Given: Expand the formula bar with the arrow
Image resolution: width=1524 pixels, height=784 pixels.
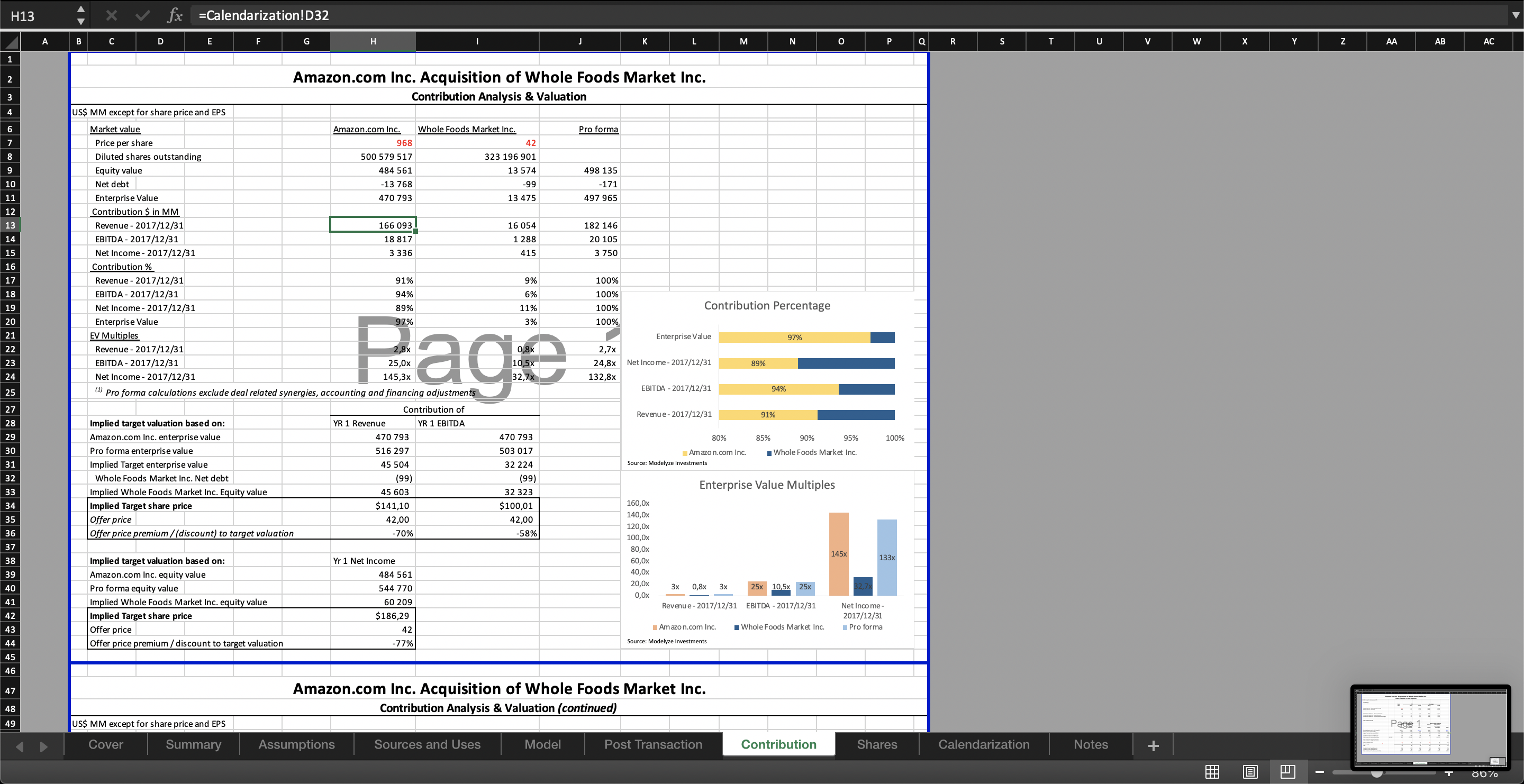Looking at the screenshot, I should (1515, 15).
